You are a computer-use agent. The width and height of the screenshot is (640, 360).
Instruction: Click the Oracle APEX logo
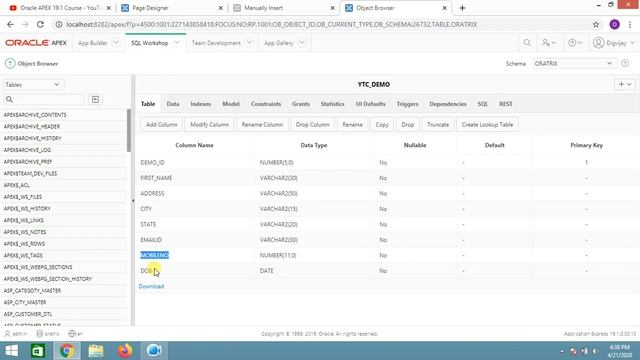[x=36, y=43]
